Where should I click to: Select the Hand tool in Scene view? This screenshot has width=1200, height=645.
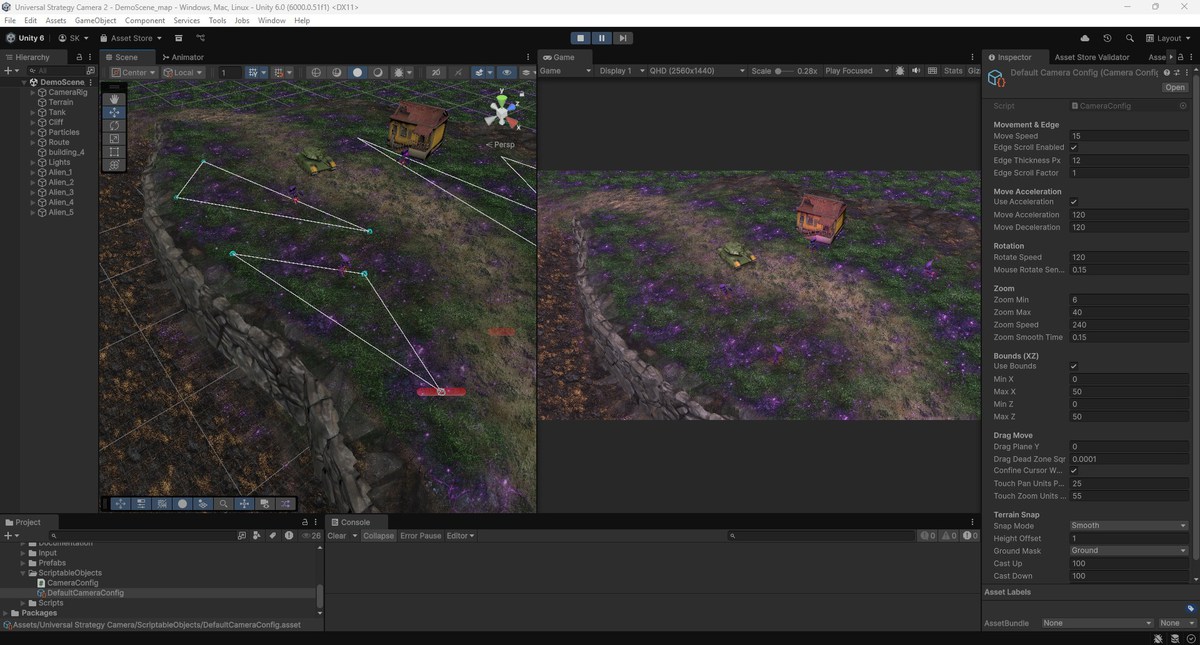114,99
